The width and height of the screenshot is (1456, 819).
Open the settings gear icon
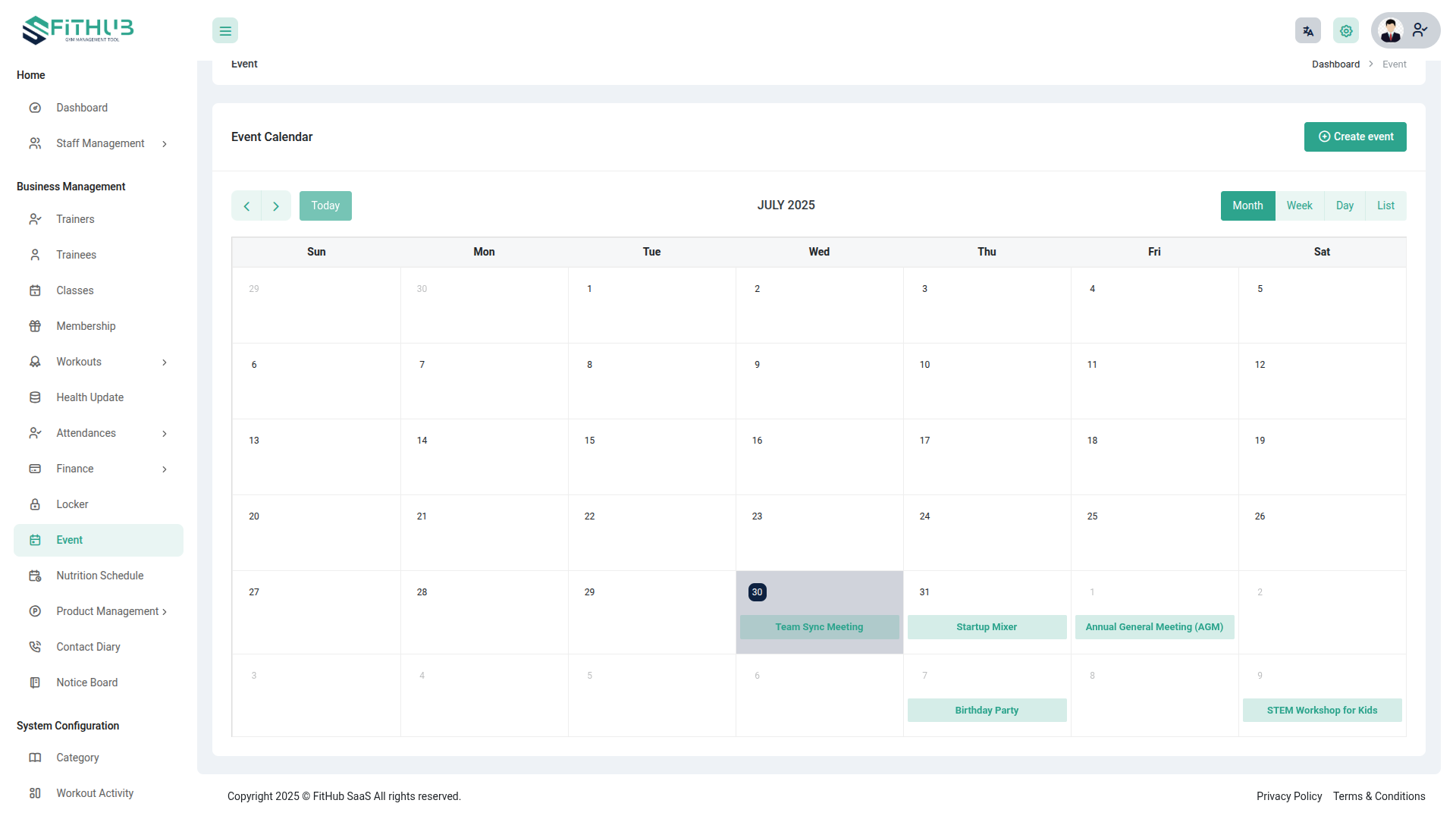1345,31
